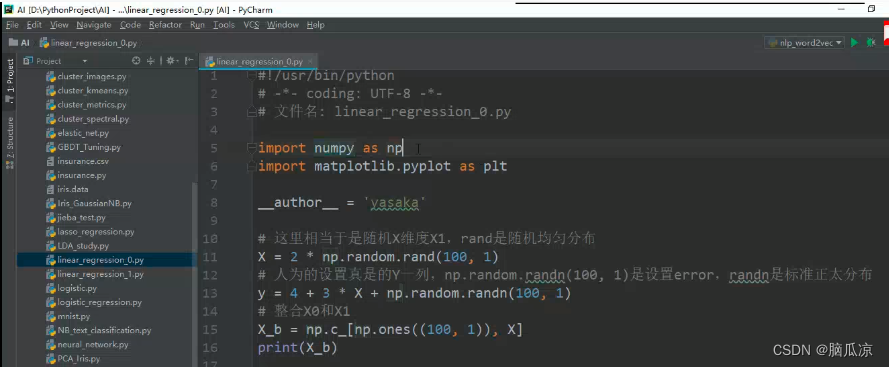
Task: Select insurance.py in project tree
Action: [x=76, y=175]
